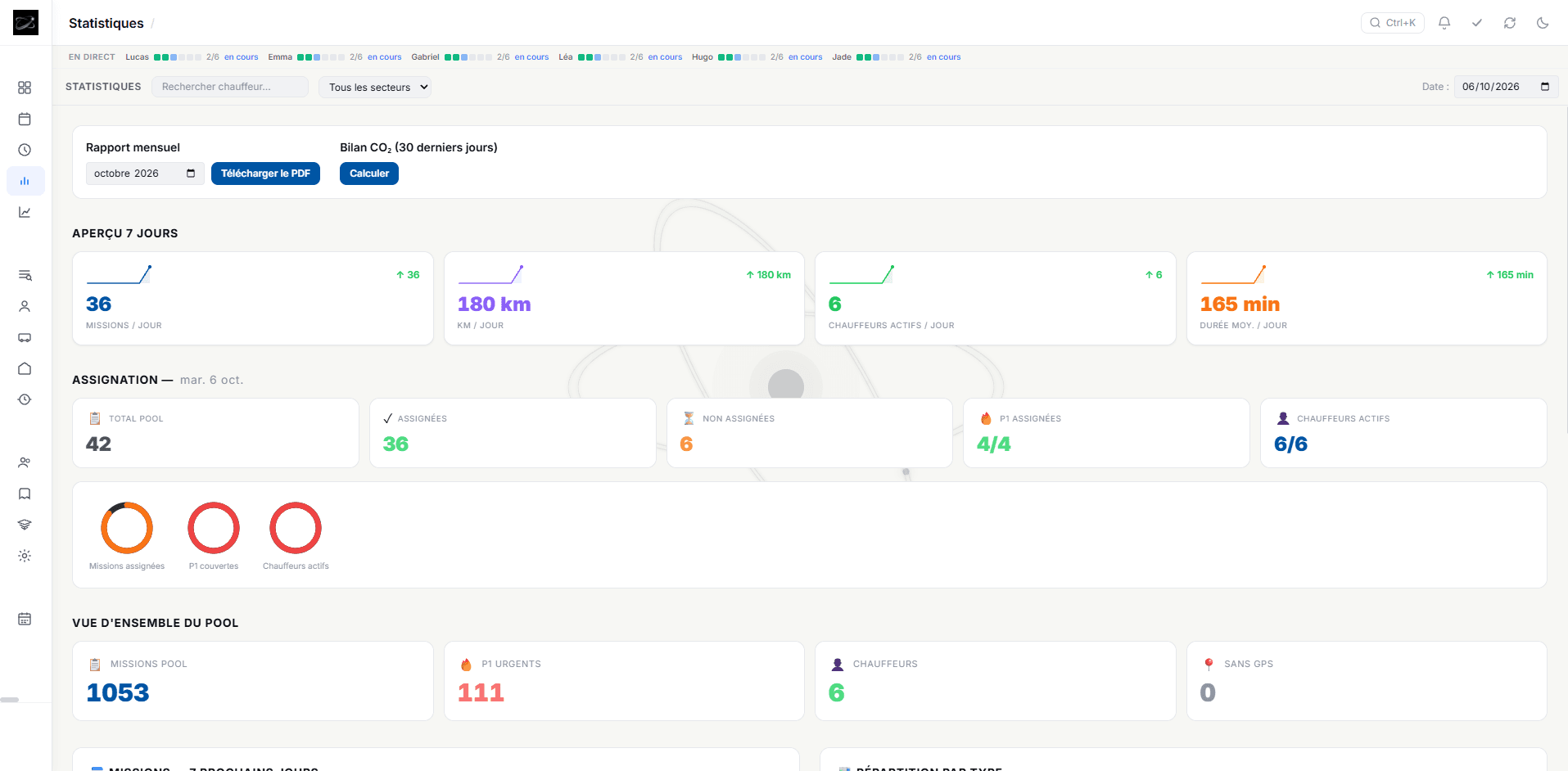This screenshot has width=1568, height=771.
Task: Click the checkmark icon in top bar
Action: pyautogui.click(x=1477, y=23)
